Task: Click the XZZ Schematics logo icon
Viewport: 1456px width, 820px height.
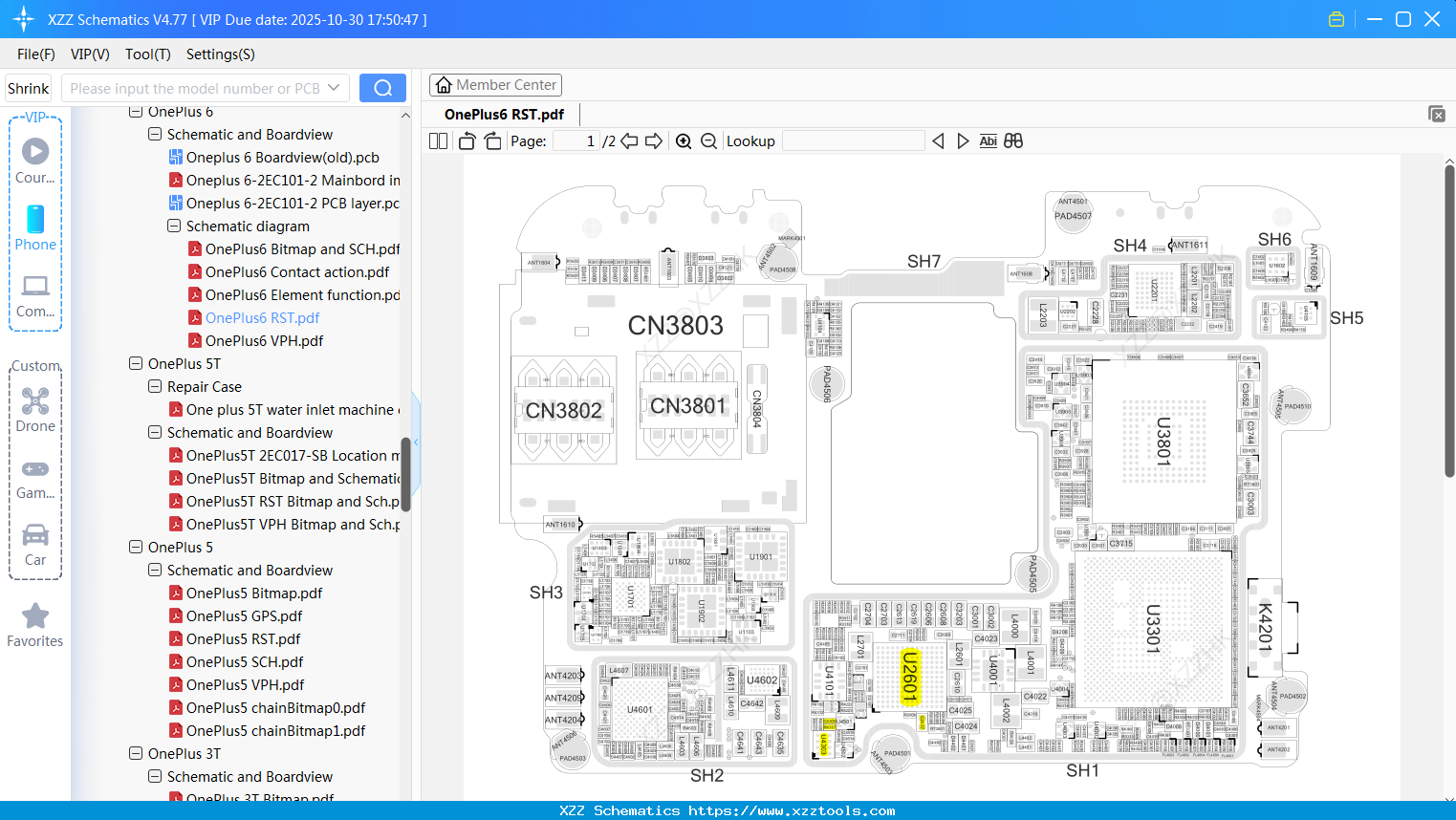Action: 24,19
